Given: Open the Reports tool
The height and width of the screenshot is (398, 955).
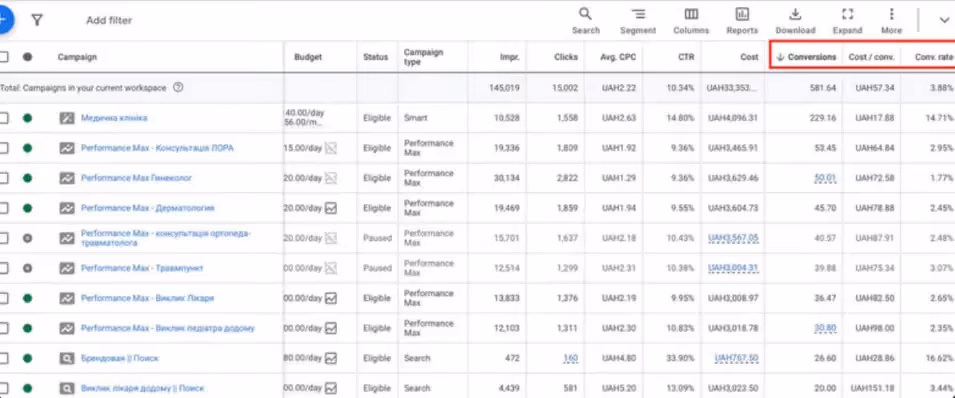Looking at the screenshot, I should pyautogui.click(x=742, y=21).
